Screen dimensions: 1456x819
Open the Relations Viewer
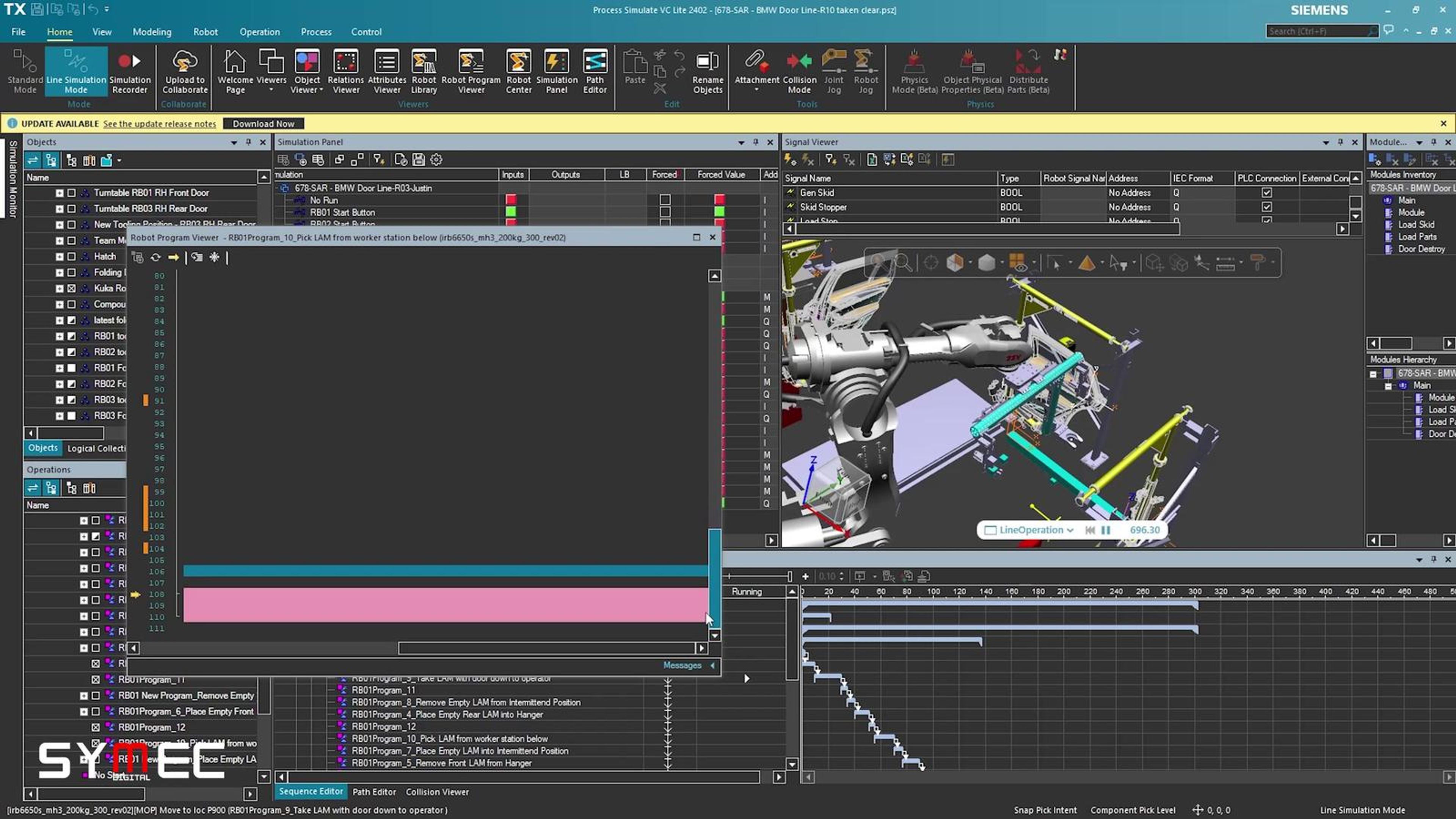[346, 71]
